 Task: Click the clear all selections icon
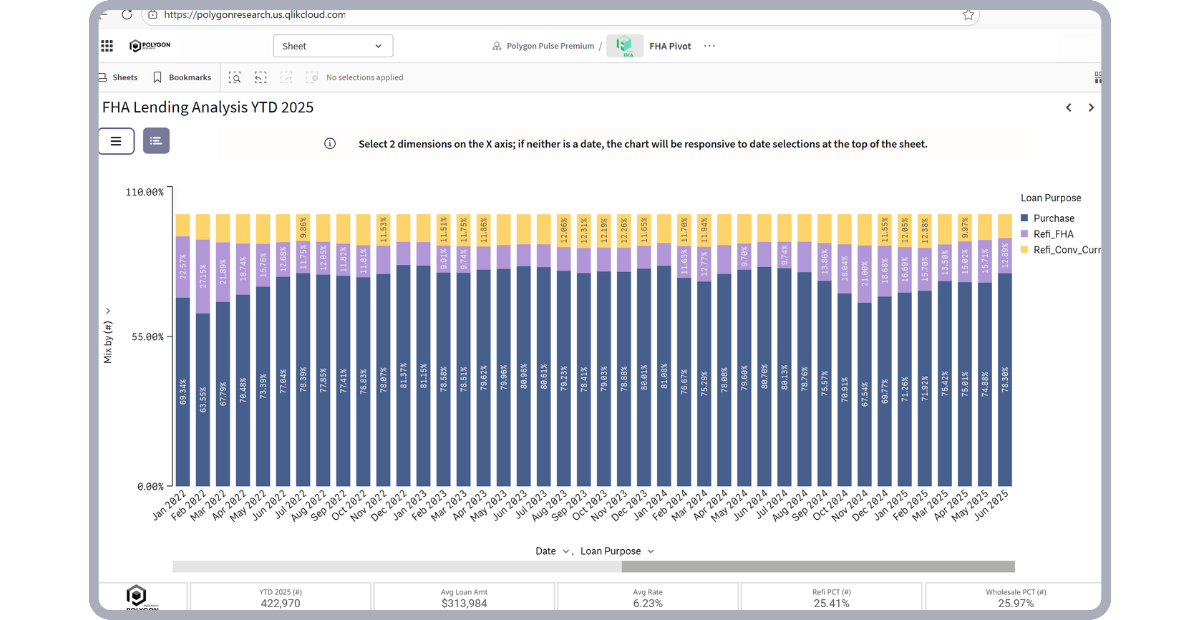point(313,77)
